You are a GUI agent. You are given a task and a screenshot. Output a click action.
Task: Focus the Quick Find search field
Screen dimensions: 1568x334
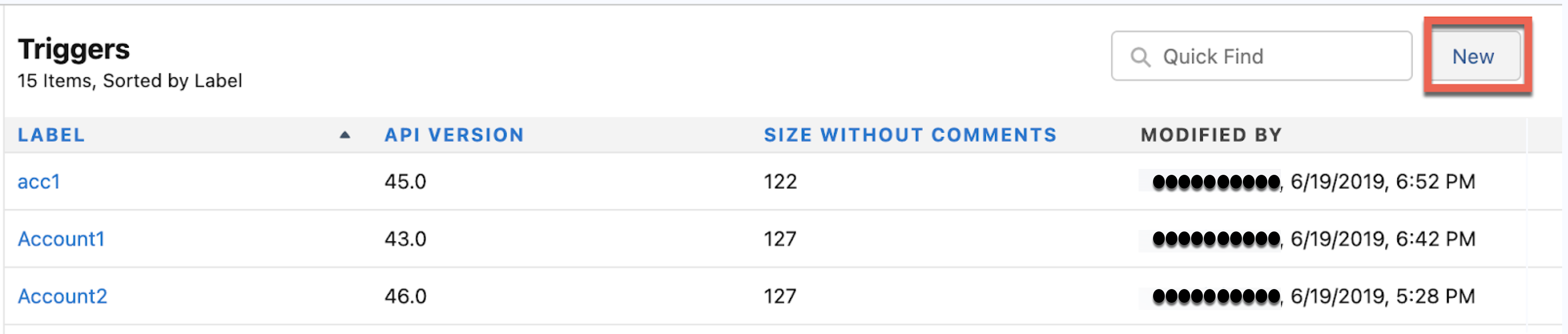(x=1261, y=57)
